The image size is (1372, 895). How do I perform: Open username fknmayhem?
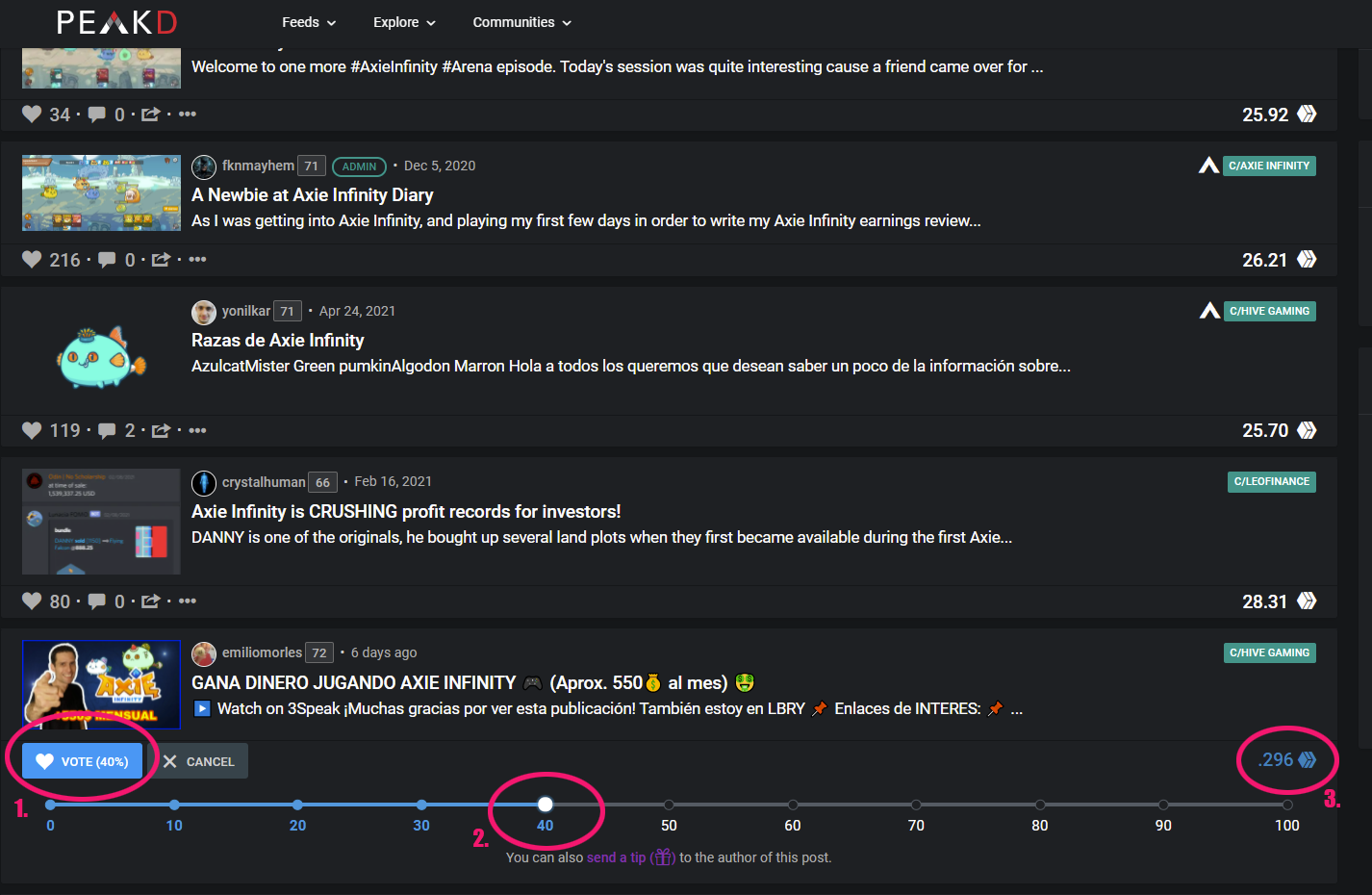(x=258, y=166)
